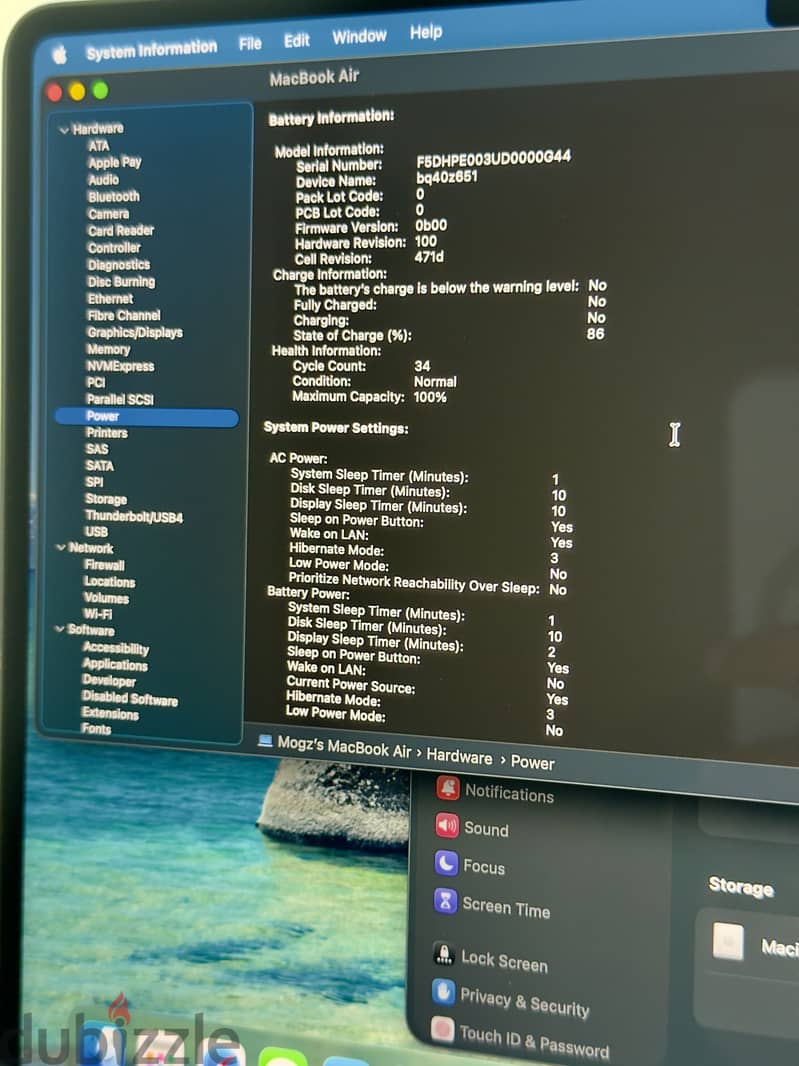Click Power in the path bar
The width and height of the screenshot is (799, 1066).
click(x=532, y=763)
